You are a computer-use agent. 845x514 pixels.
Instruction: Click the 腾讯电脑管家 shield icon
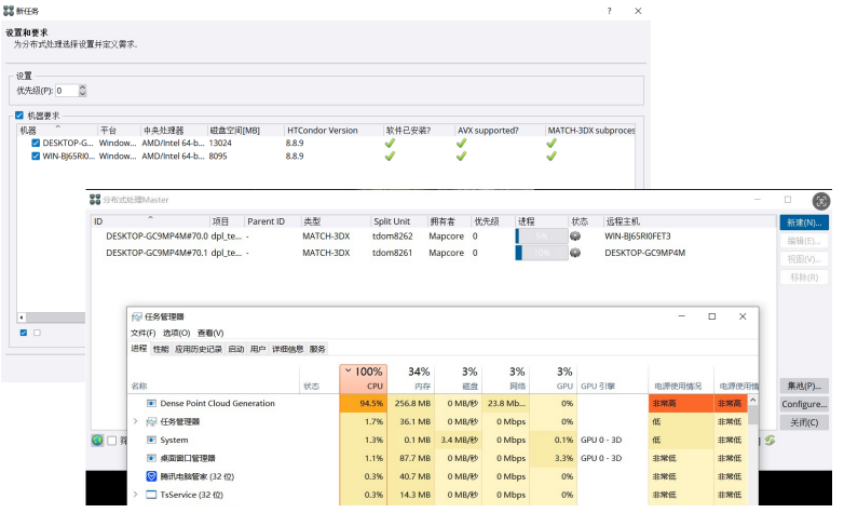click(152, 476)
